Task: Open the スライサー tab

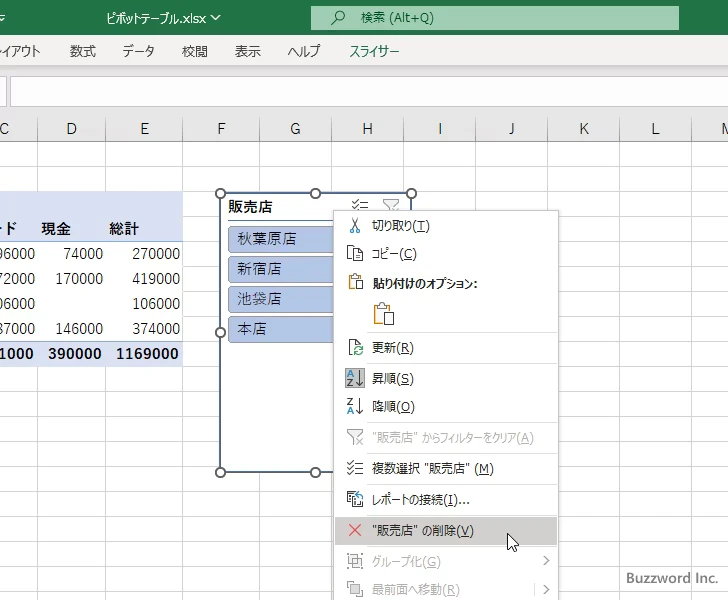Action: 374,51
